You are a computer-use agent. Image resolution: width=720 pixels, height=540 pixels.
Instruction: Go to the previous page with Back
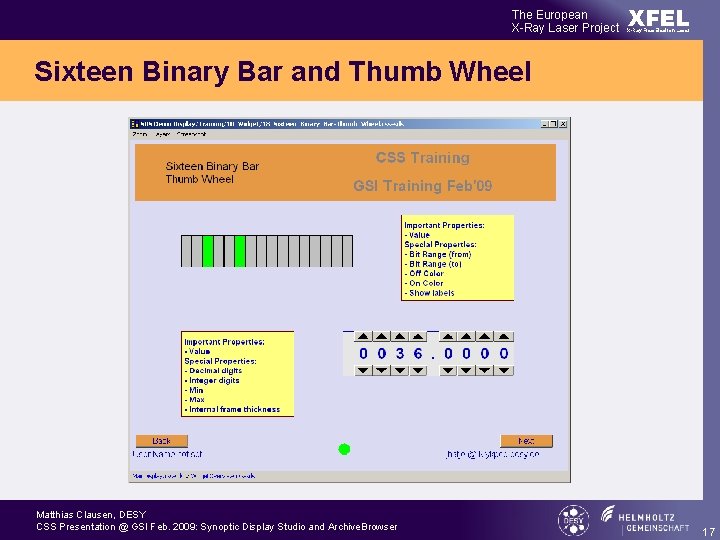click(162, 441)
